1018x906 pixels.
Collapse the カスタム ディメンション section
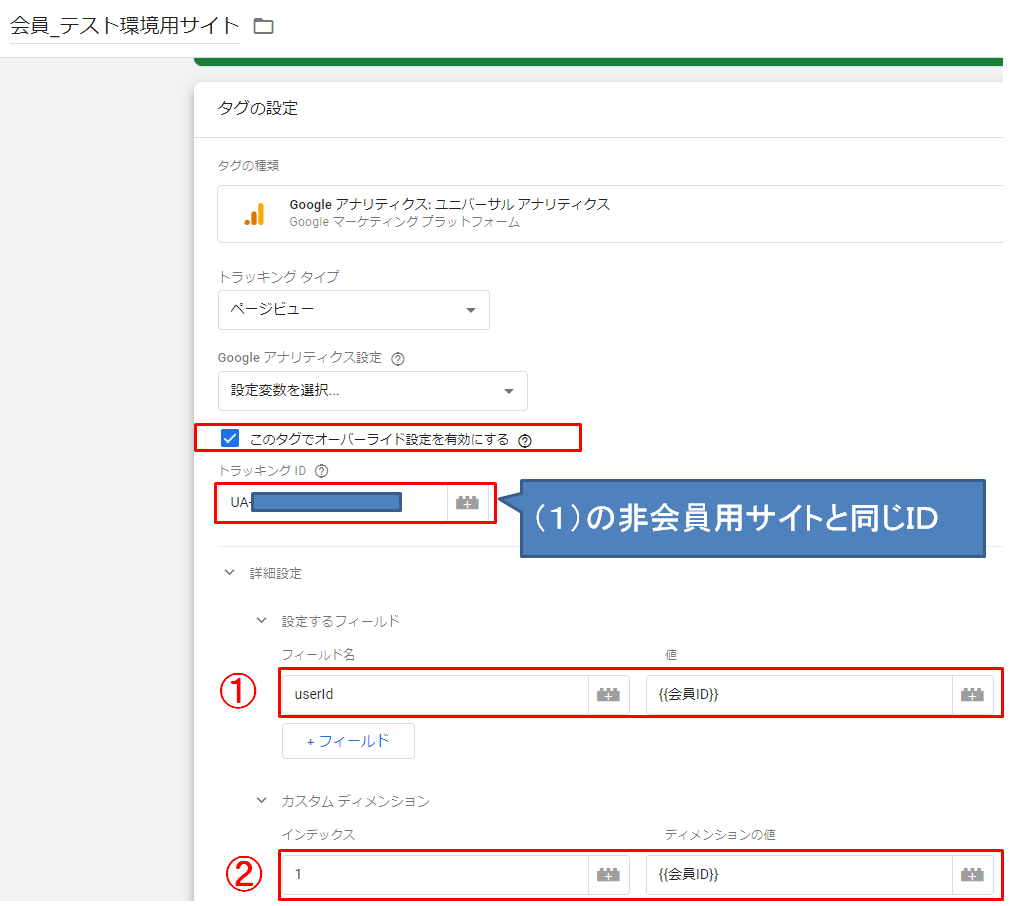click(261, 801)
